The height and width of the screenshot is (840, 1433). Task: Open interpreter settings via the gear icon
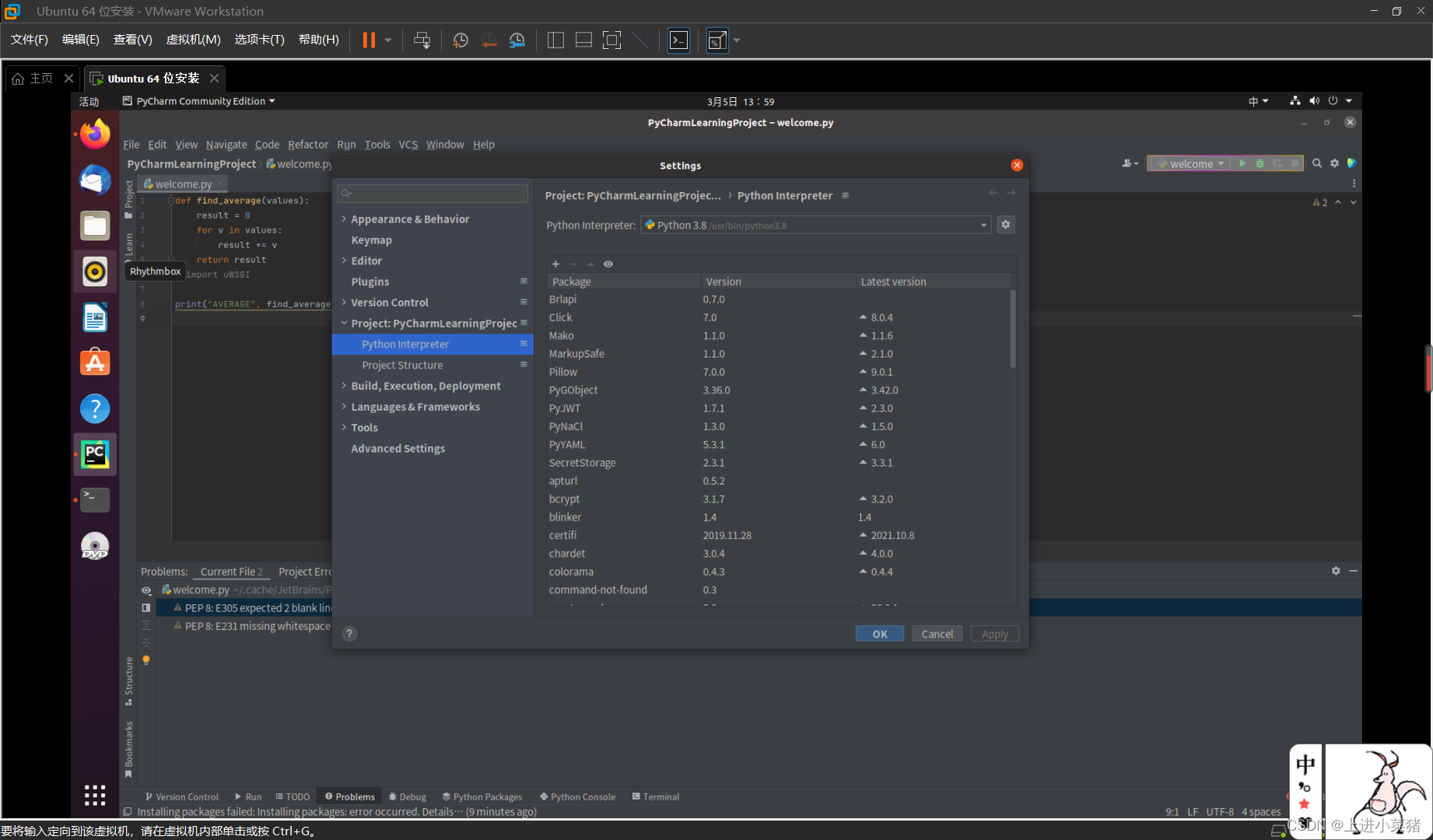coord(1006,225)
